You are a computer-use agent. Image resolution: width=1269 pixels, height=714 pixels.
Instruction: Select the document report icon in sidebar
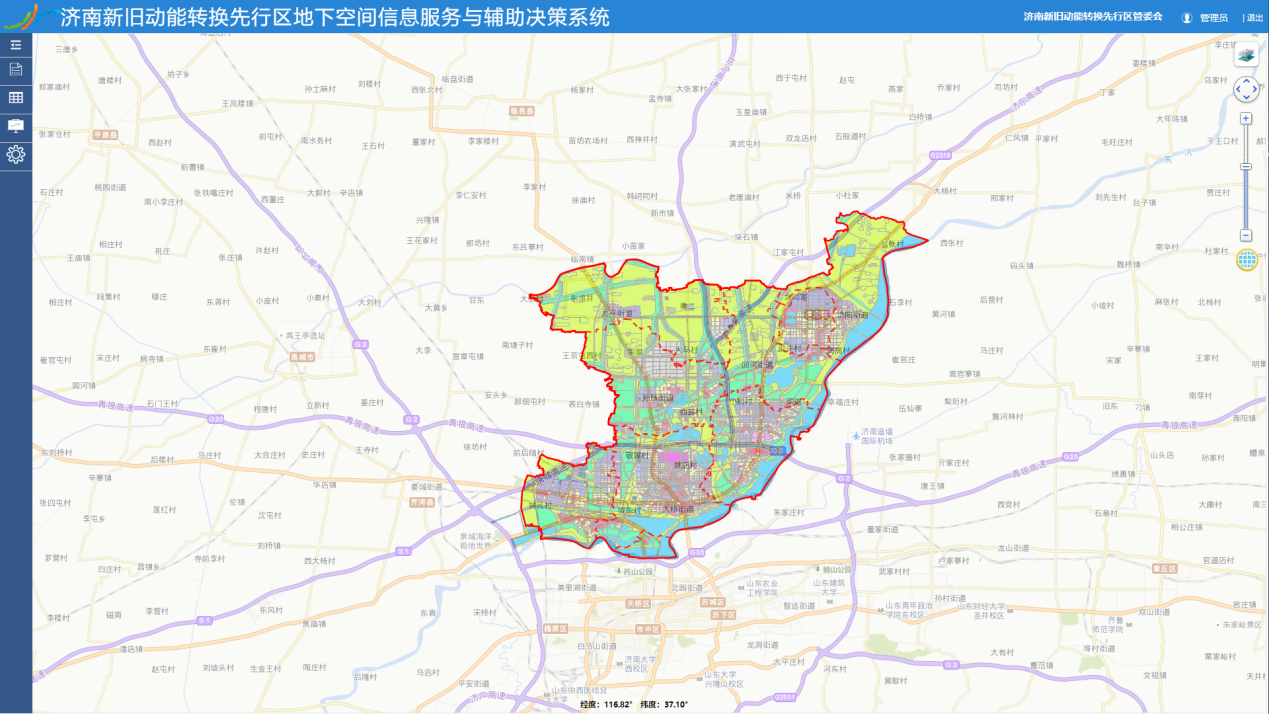point(14,69)
